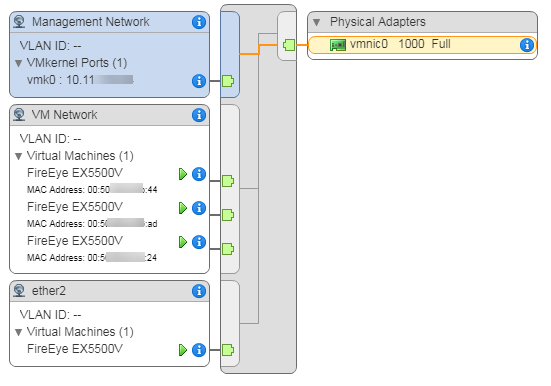This screenshot has width=551, height=386.
Task: Show info for vmk0 VMkernel port
Action: pos(199,81)
